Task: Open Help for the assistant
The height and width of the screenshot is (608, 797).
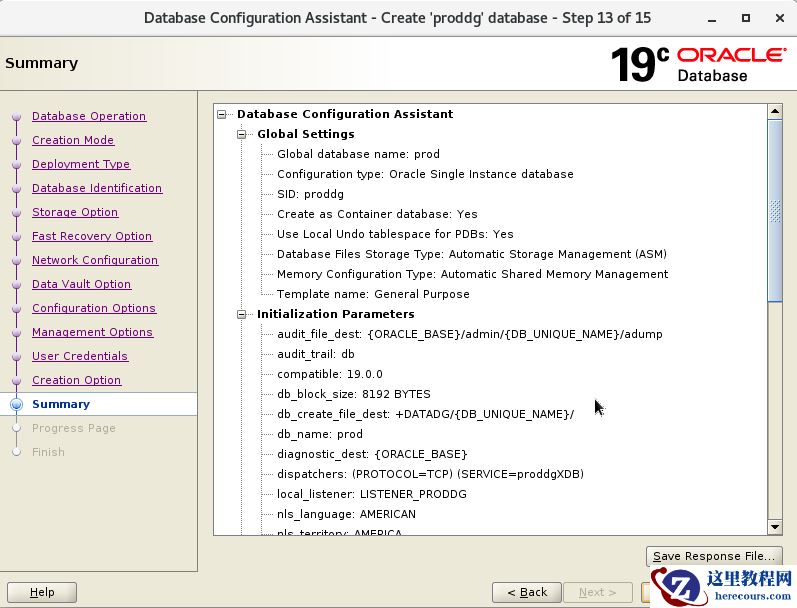Action: 42,592
